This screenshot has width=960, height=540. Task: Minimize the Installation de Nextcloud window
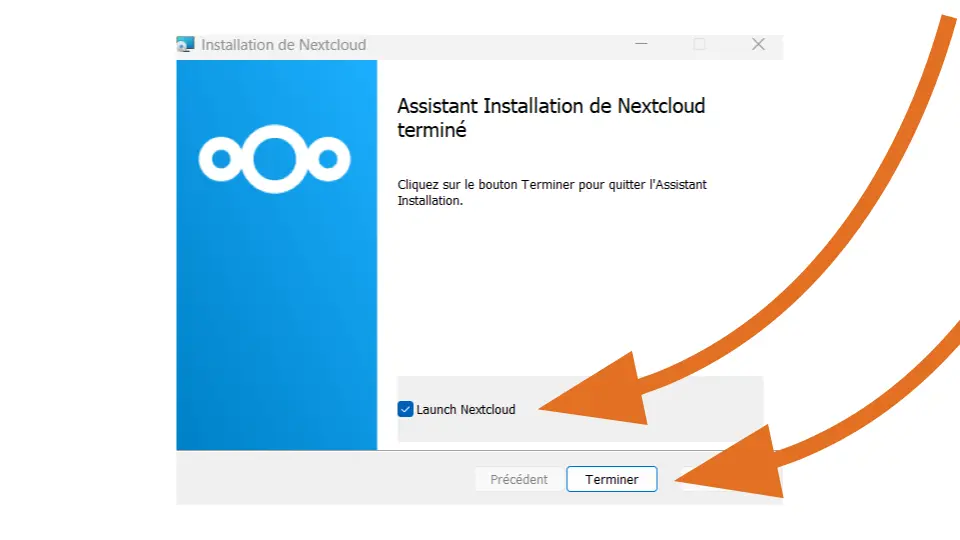point(641,45)
